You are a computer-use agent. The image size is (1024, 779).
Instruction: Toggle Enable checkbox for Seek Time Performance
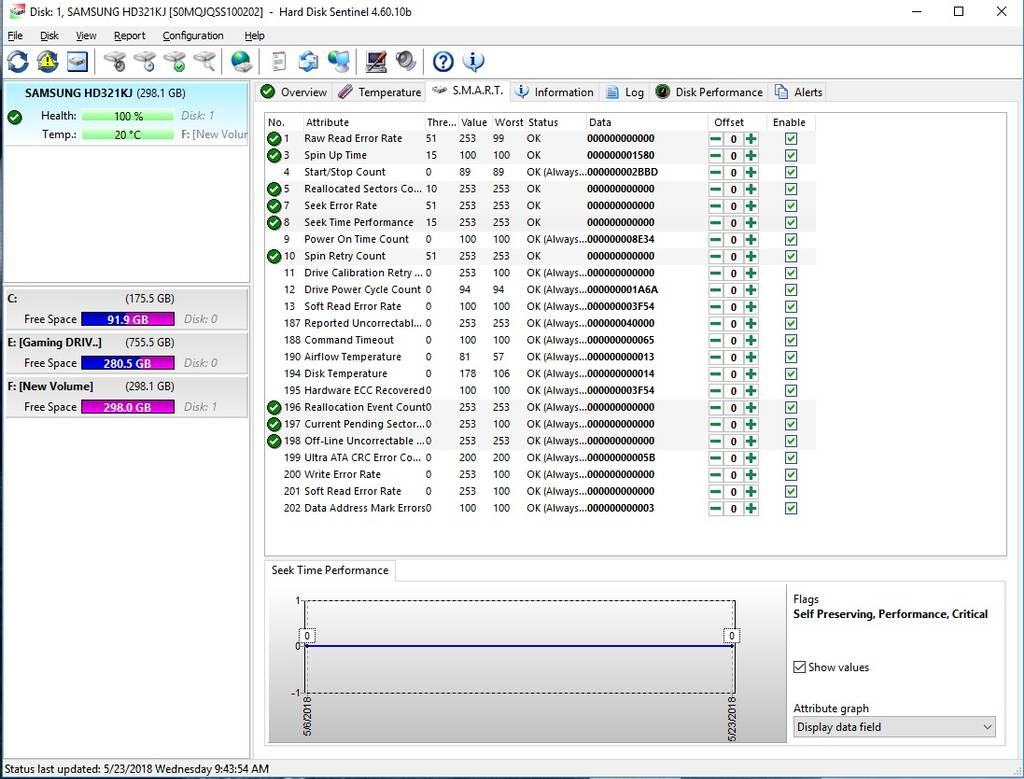click(x=791, y=223)
